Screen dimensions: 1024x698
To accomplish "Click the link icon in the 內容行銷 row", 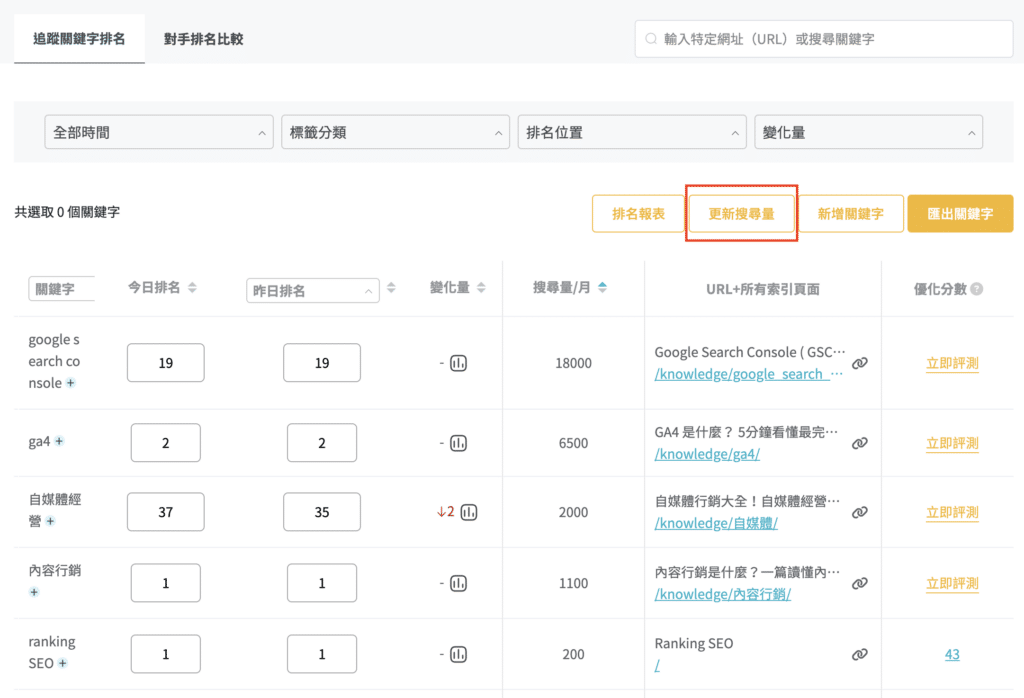I will (x=859, y=583).
